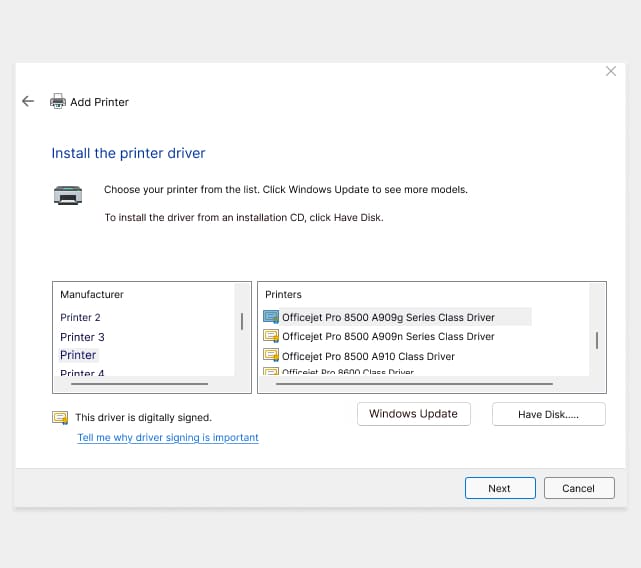Open the driver signing importance link
641x568 pixels.
[168, 437]
